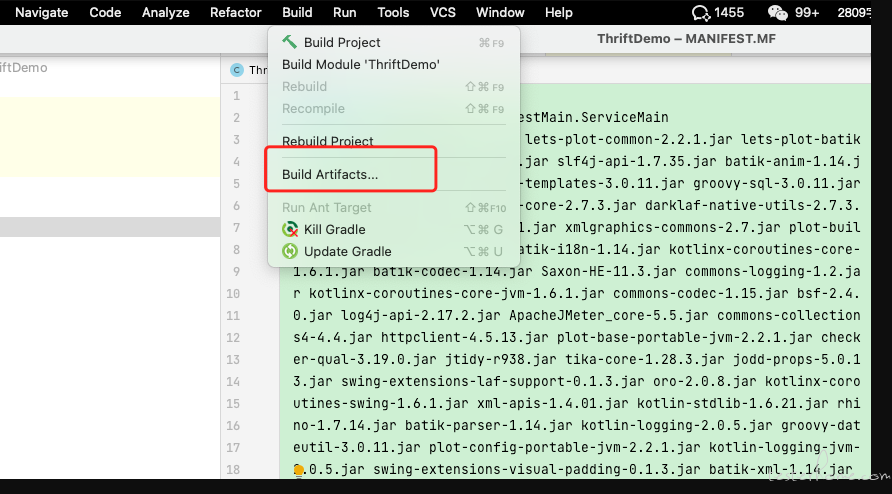Click Rebuild Project menu entry

click(394, 141)
